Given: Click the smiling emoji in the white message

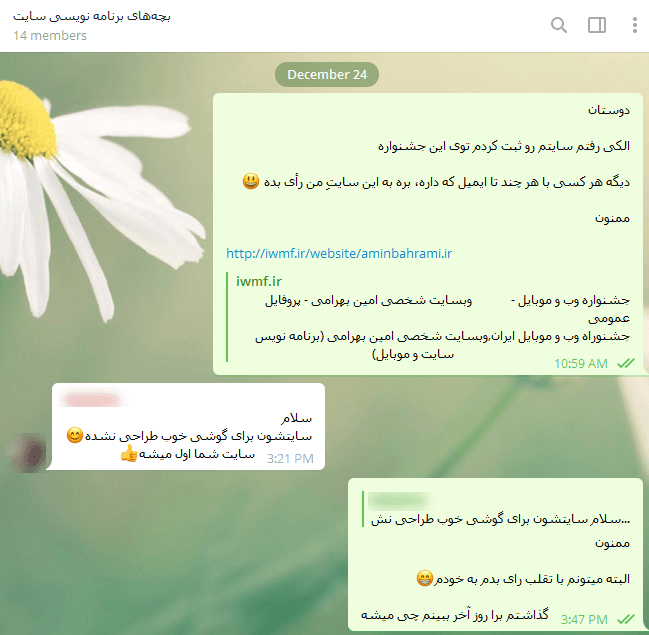Looking at the screenshot, I should [x=75, y=435].
